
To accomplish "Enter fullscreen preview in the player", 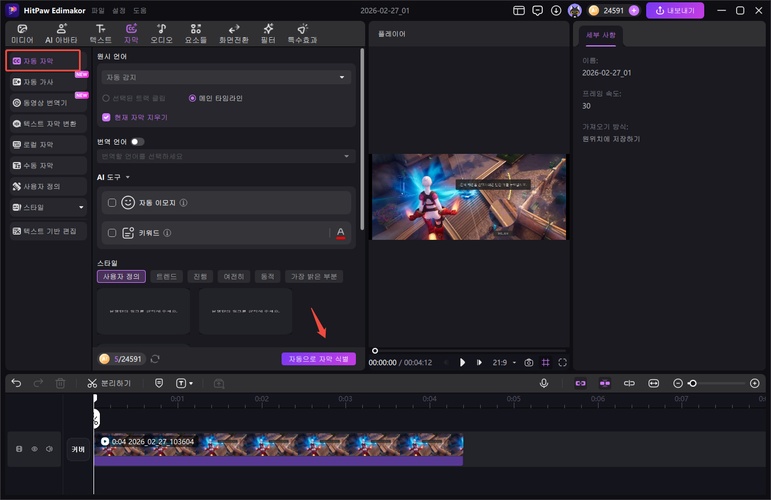I will (x=562, y=362).
